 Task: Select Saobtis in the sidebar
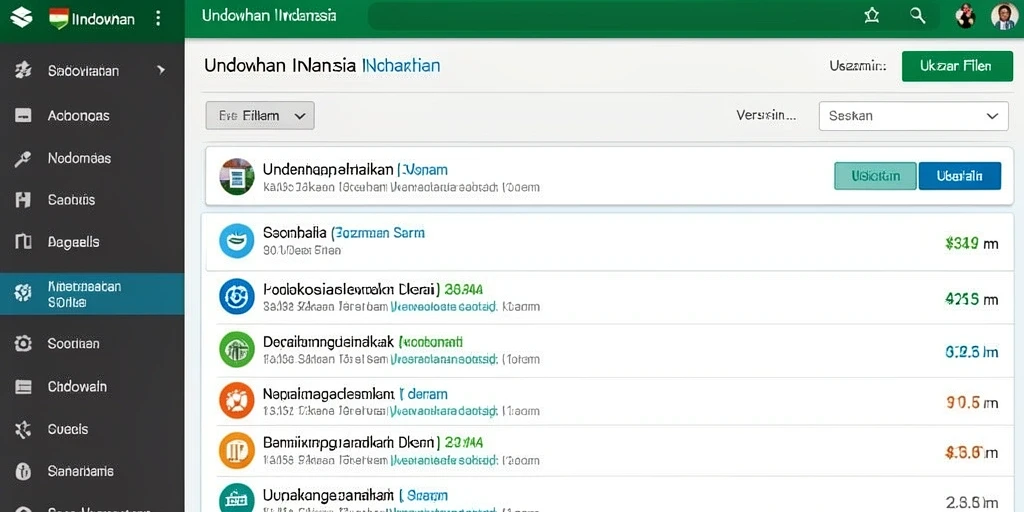(x=71, y=200)
